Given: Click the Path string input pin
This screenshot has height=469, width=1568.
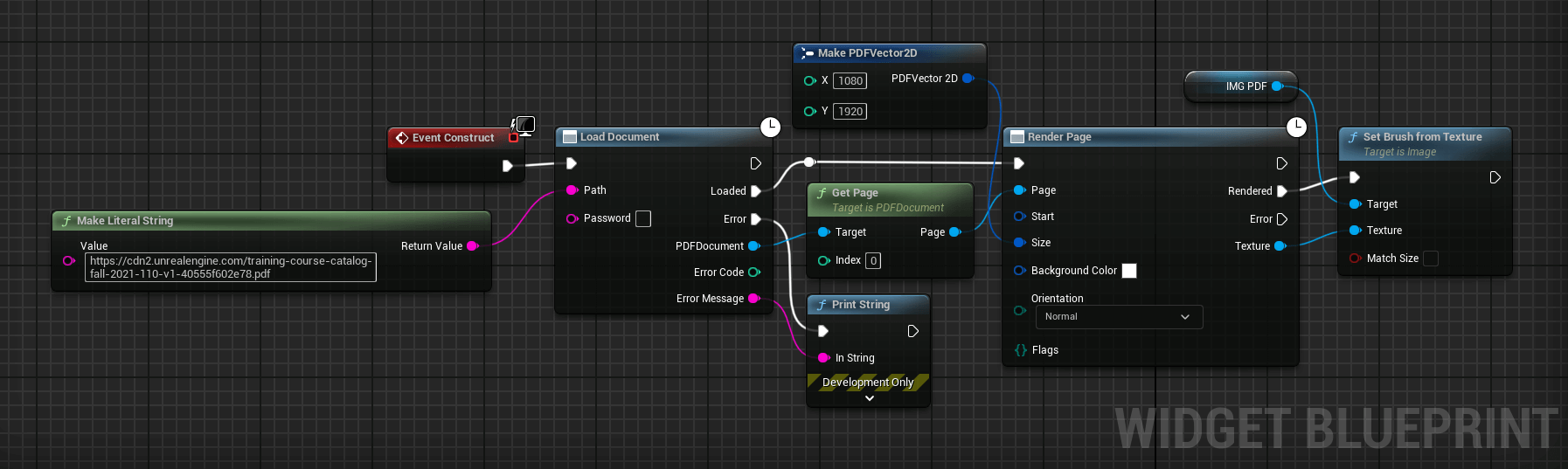Looking at the screenshot, I should (x=572, y=190).
